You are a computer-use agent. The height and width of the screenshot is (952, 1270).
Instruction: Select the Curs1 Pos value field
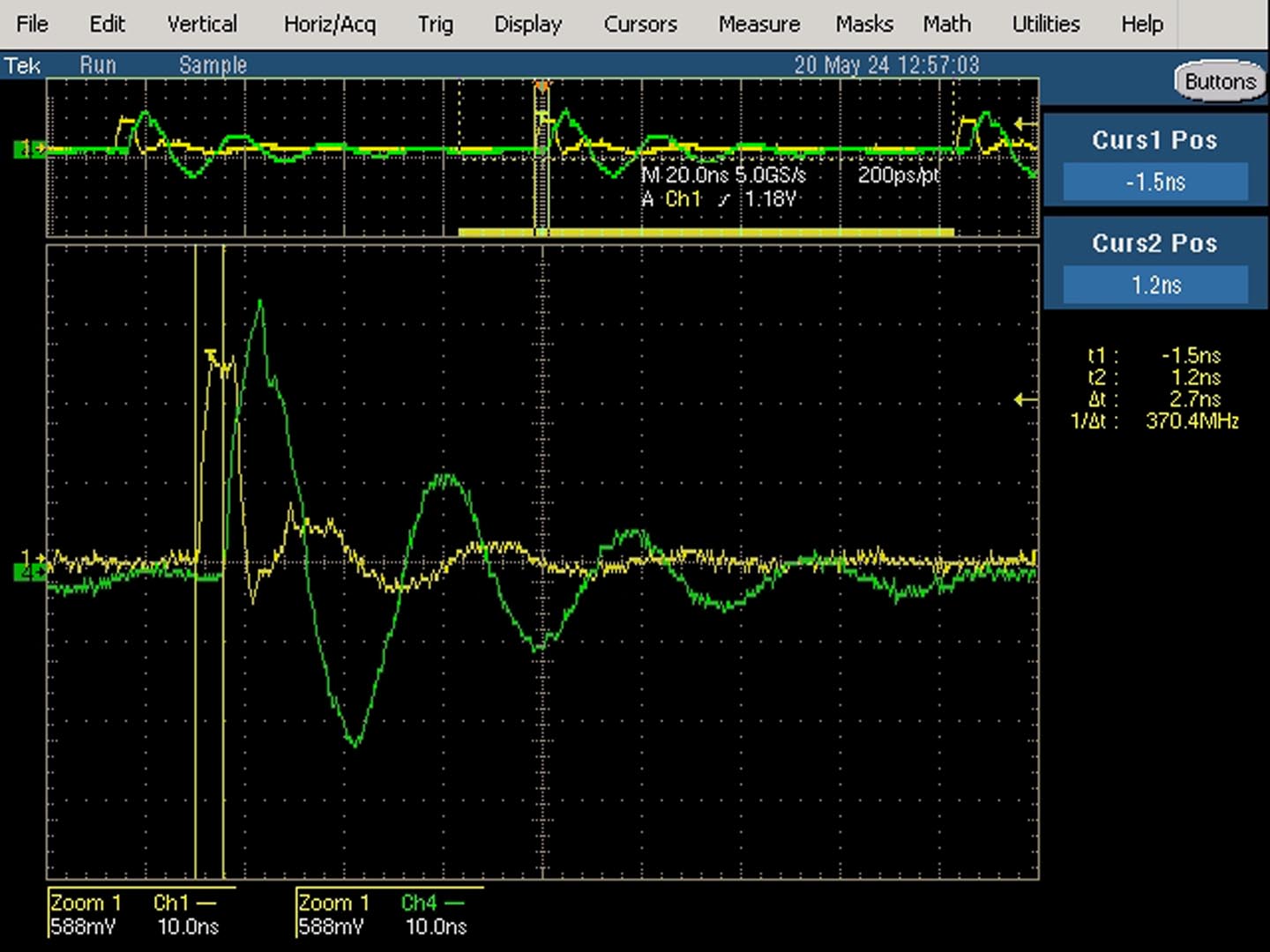pos(1155,182)
